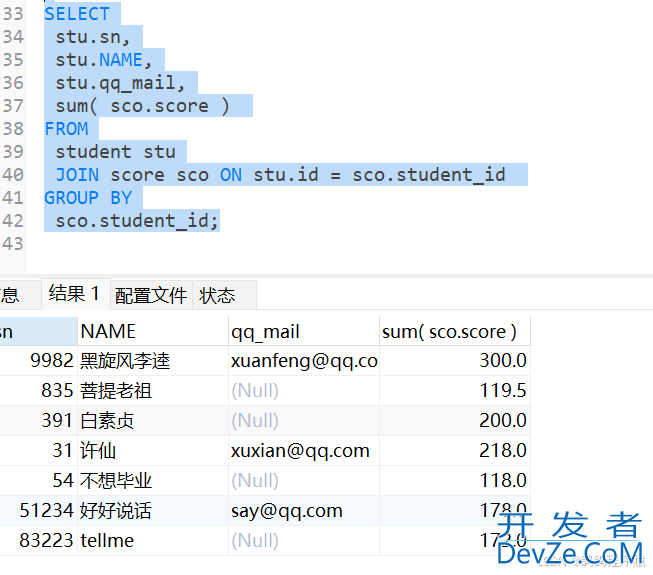This screenshot has width=653, height=575.
Task: Click the xuanfeng@qq.co mail cell
Action: [x=304, y=361]
